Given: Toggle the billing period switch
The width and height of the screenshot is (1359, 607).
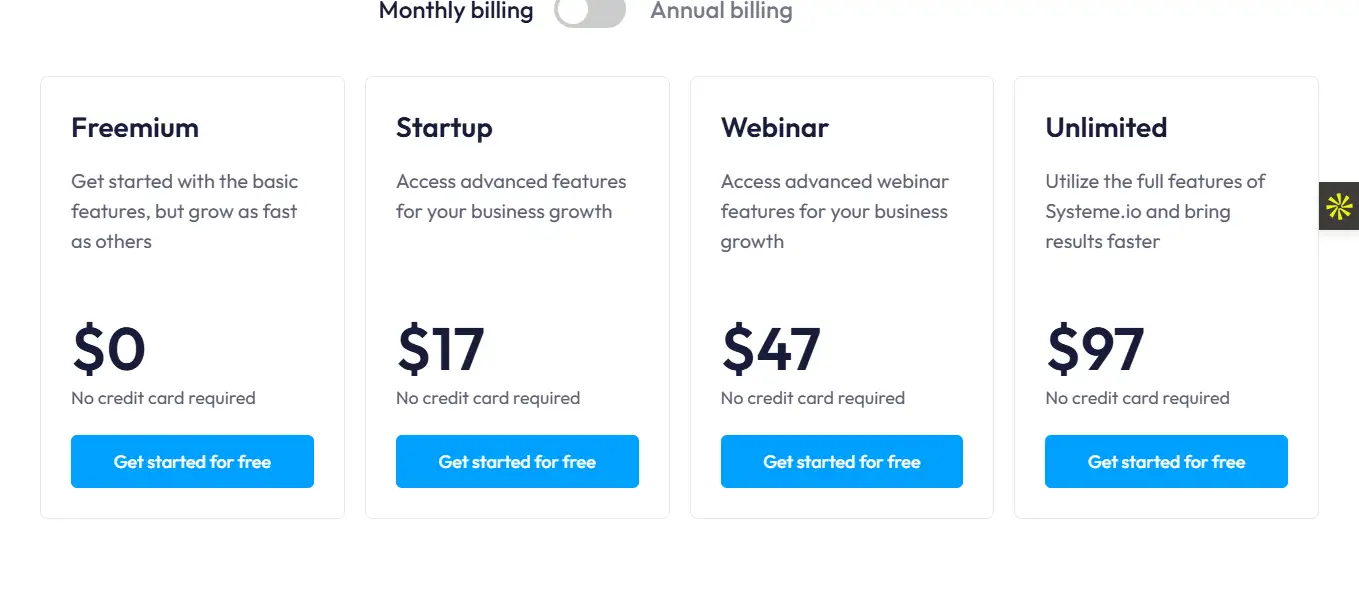Looking at the screenshot, I should point(590,12).
